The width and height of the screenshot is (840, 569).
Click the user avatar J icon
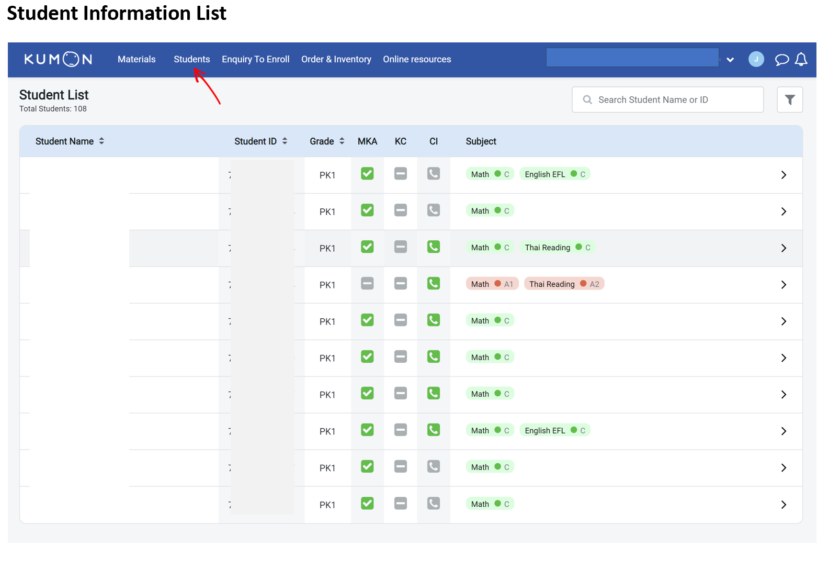(756, 59)
